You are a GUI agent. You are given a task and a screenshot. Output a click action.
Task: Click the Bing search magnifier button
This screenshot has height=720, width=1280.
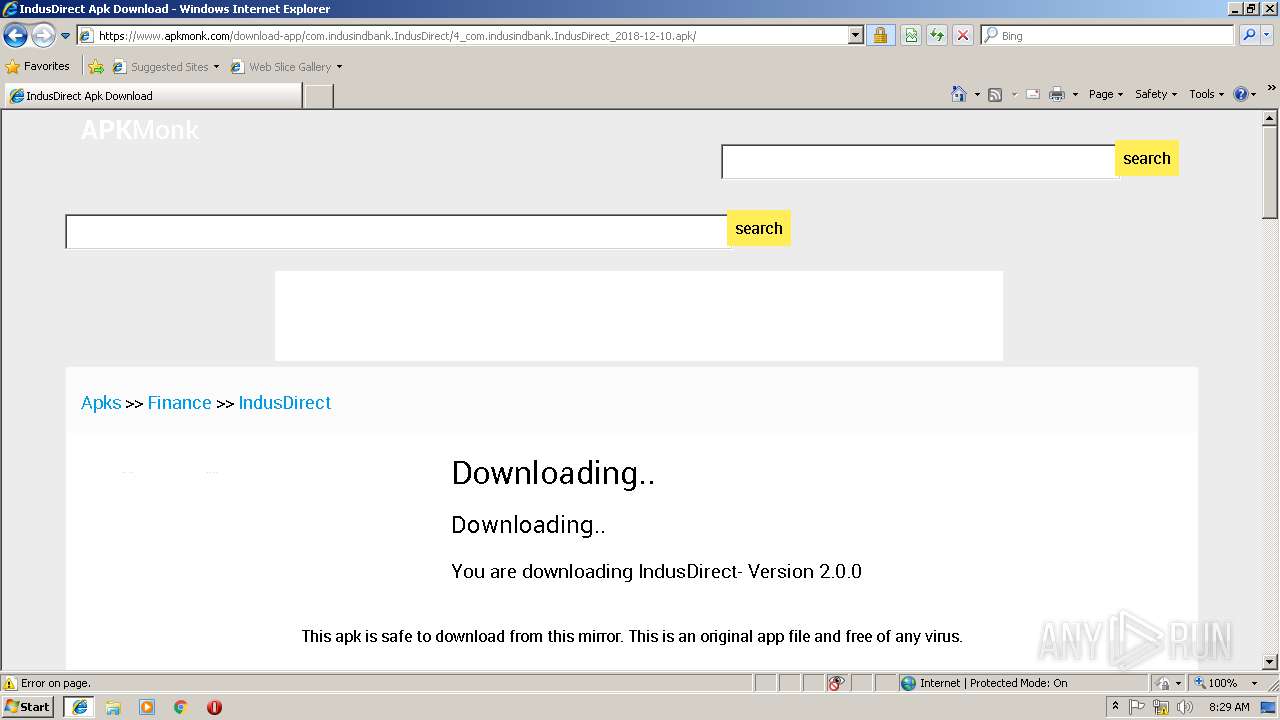[1249, 36]
